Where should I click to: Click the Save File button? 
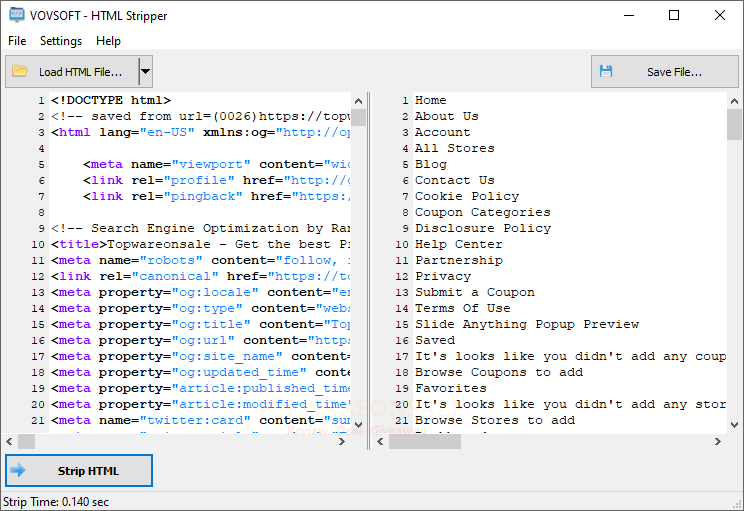point(665,72)
